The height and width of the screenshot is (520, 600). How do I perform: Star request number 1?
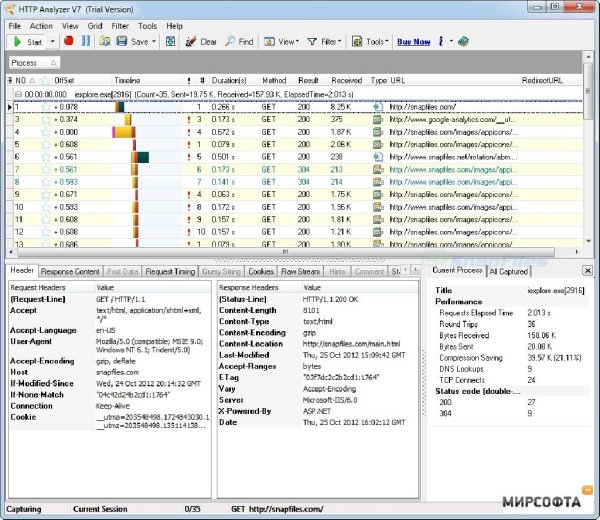[x=46, y=107]
